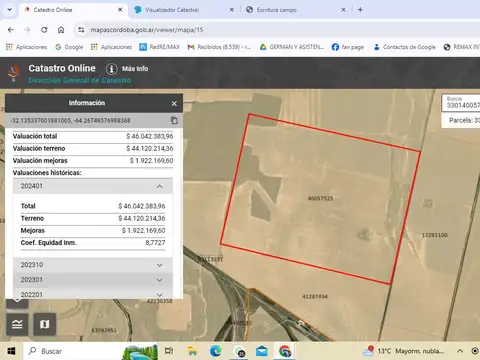Screen dimensions: 480x360
Task: Click the Parcela search result
Action: pyautogui.click(x=461, y=120)
